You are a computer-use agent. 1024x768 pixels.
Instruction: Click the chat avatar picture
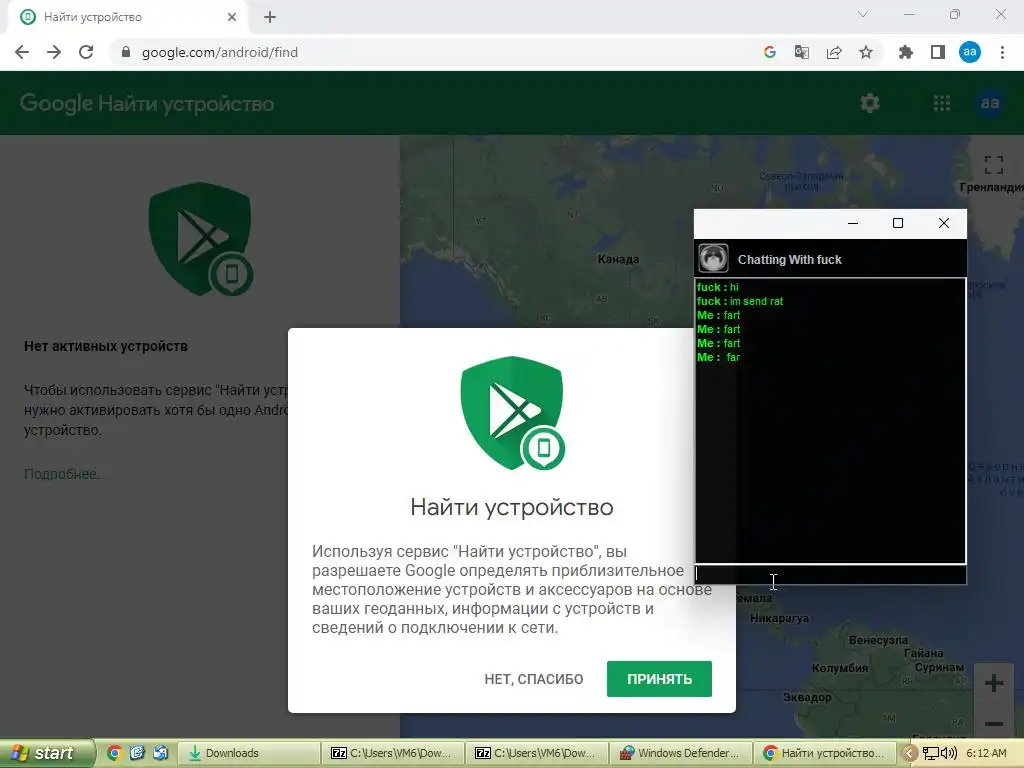click(713, 259)
